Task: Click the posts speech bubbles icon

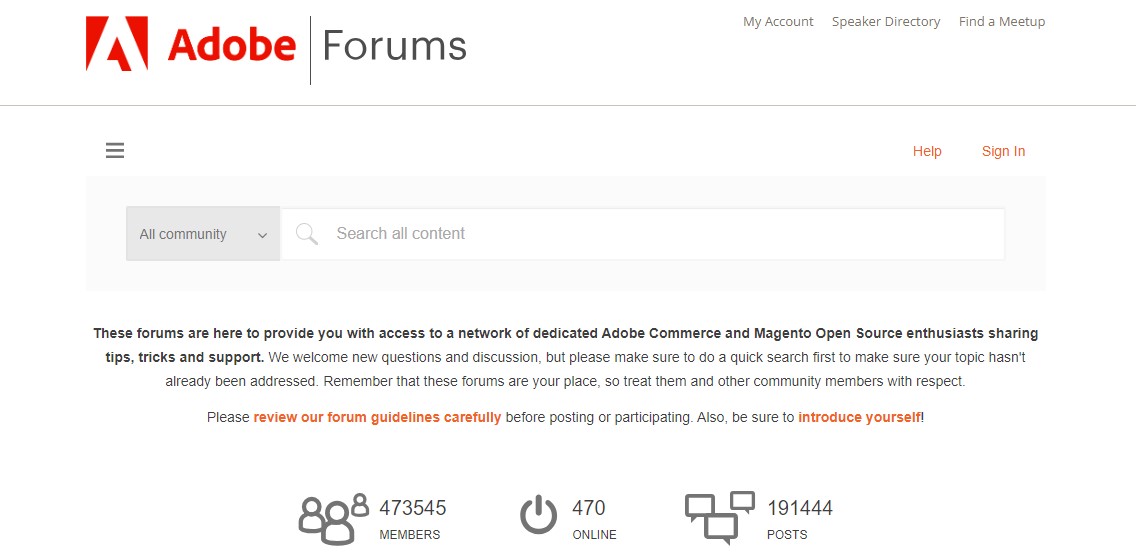Action: 719,517
